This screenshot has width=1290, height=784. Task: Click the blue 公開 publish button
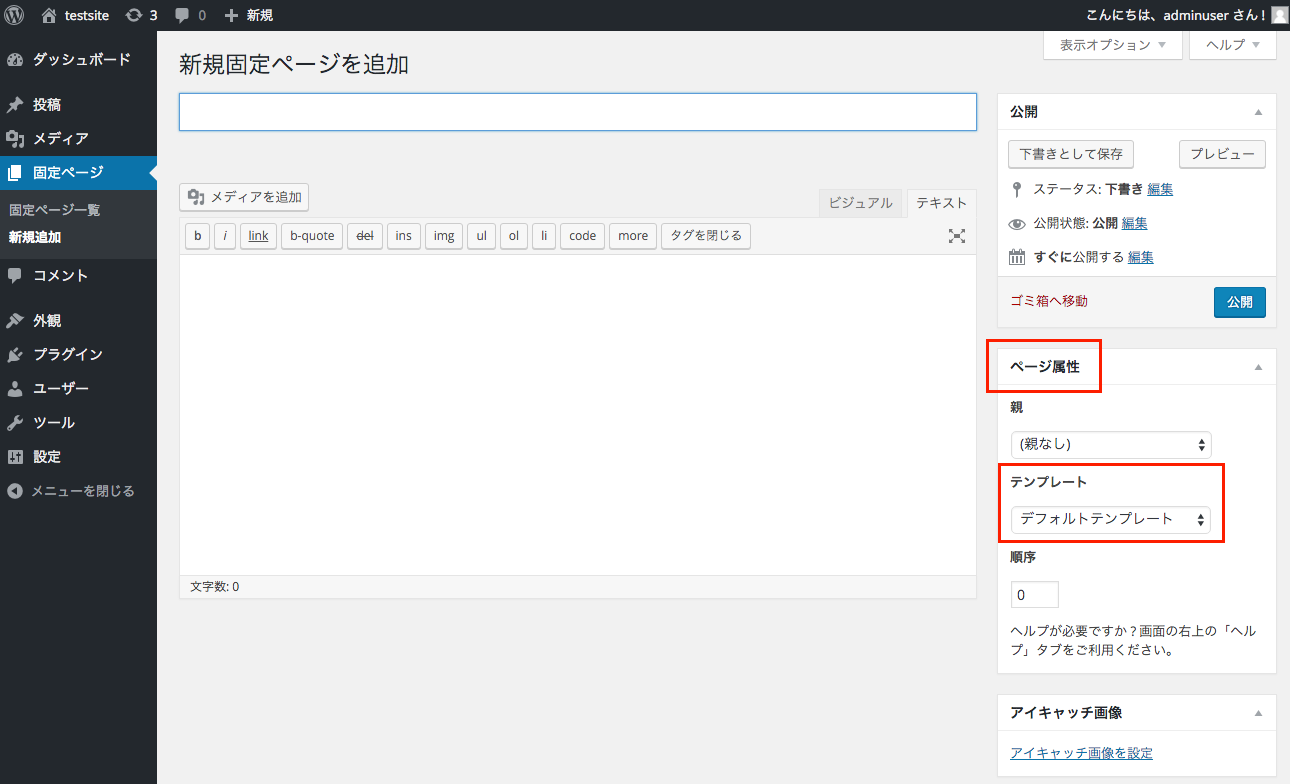click(1239, 301)
